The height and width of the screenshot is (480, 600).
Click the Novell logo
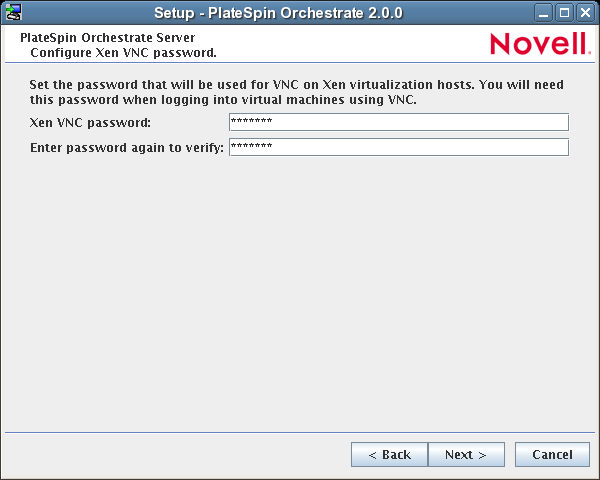click(x=540, y=43)
